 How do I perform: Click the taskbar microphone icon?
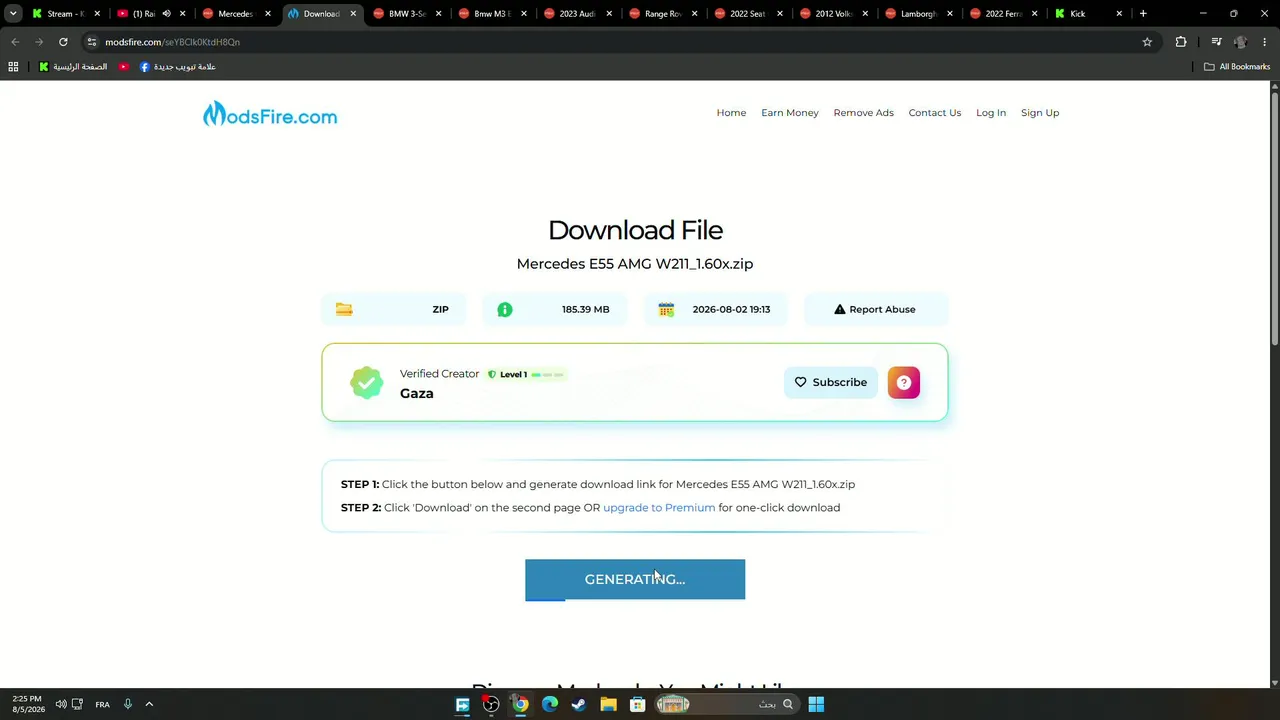(x=127, y=704)
